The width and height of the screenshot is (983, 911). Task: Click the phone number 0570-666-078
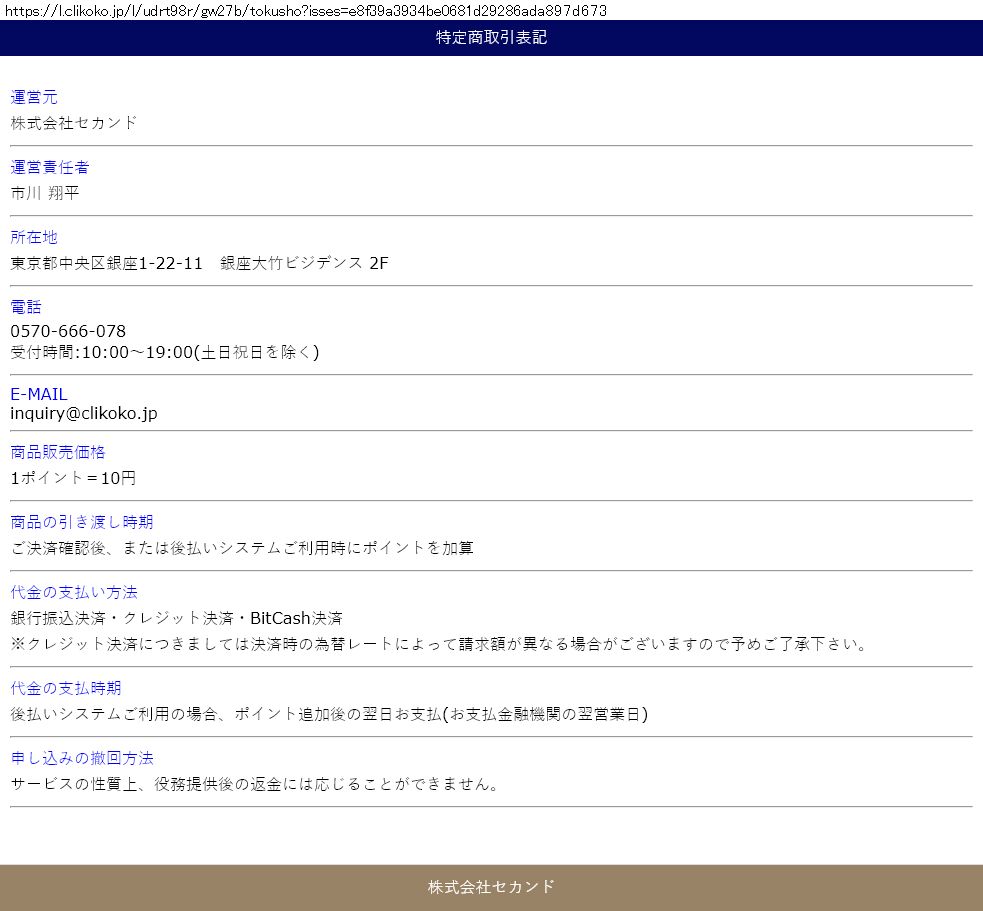(68, 331)
